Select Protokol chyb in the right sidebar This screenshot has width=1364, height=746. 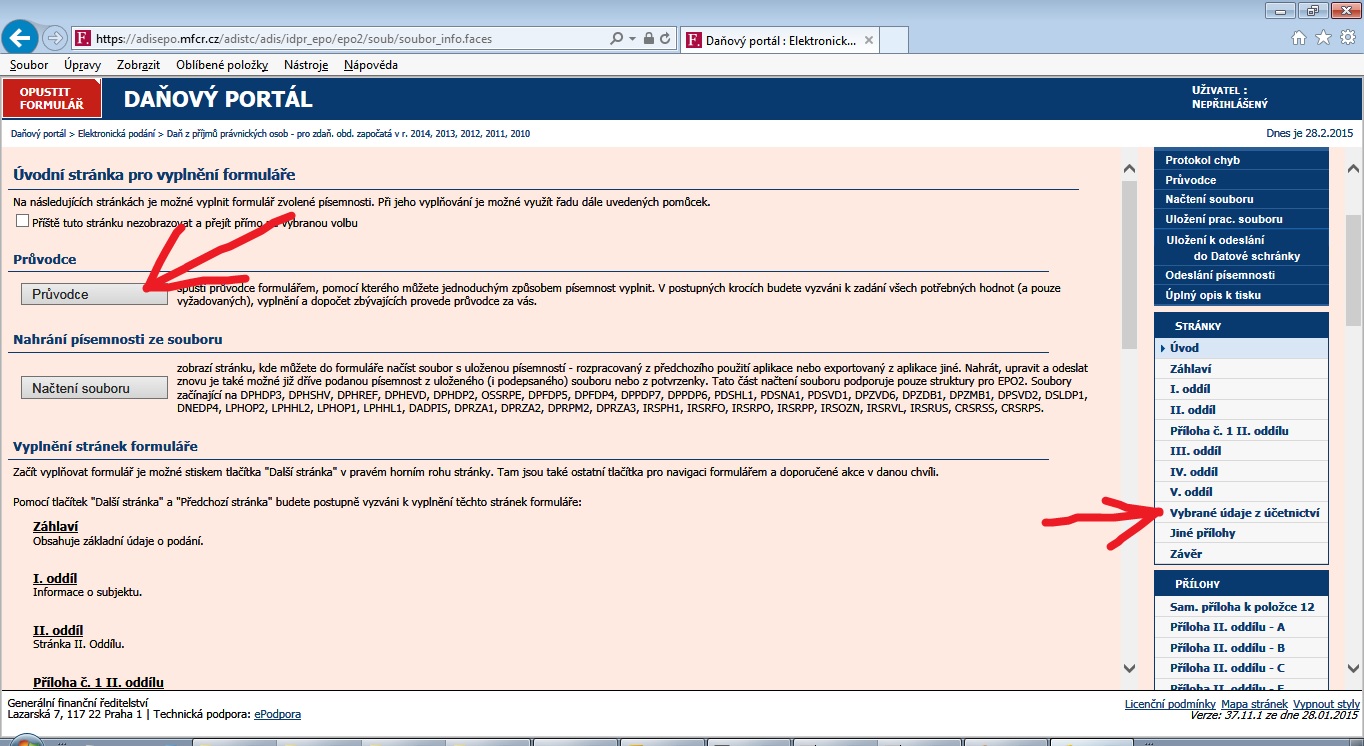[1202, 160]
